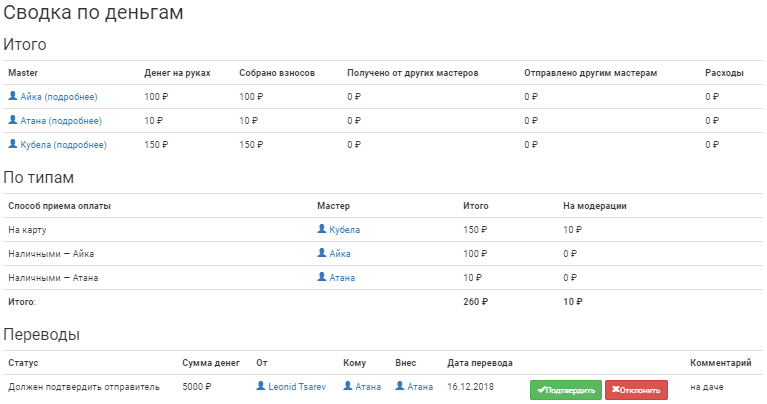Click user icon in Наличными – Атана row
This screenshot has height=404, width=767.
pyautogui.click(x=322, y=277)
